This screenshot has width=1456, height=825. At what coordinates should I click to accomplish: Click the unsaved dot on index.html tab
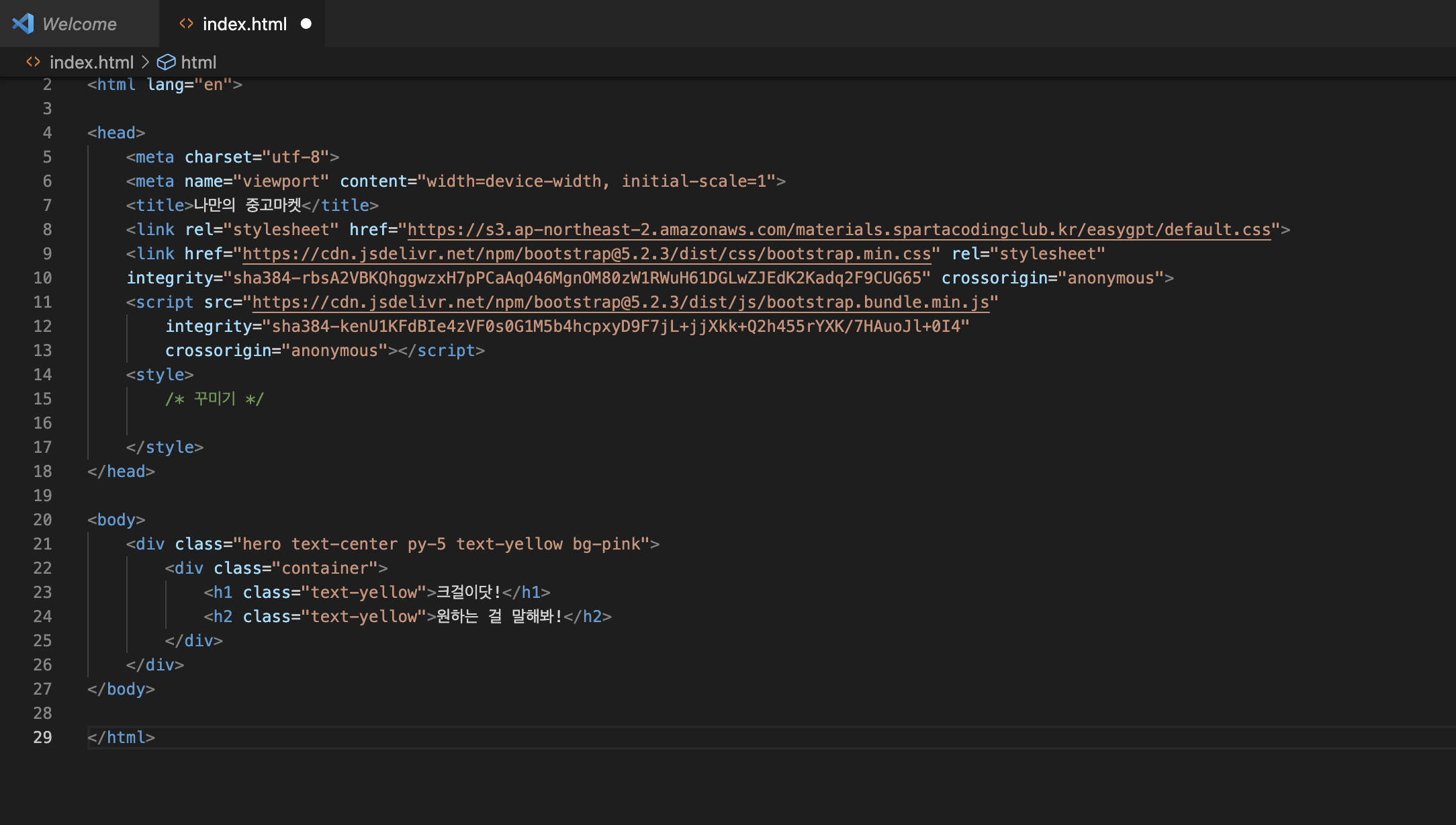(306, 24)
